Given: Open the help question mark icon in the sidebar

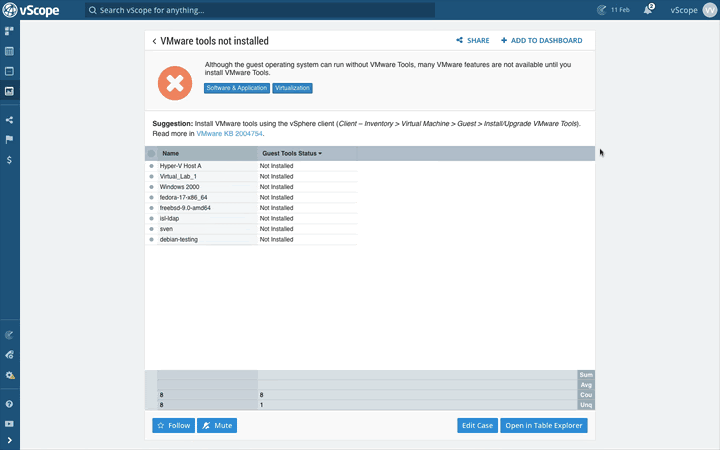Looking at the screenshot, I should [x=9, y=404].
